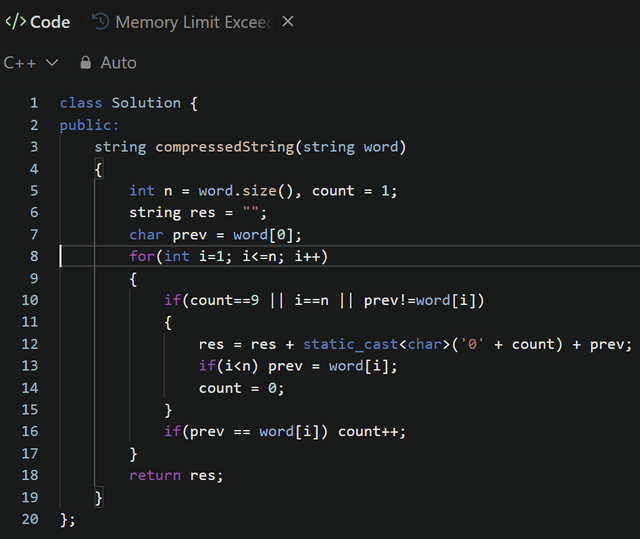This screenshot has width=640, height=539.
Task: Click line number 1 in the gutter
Action: point(34,103)
